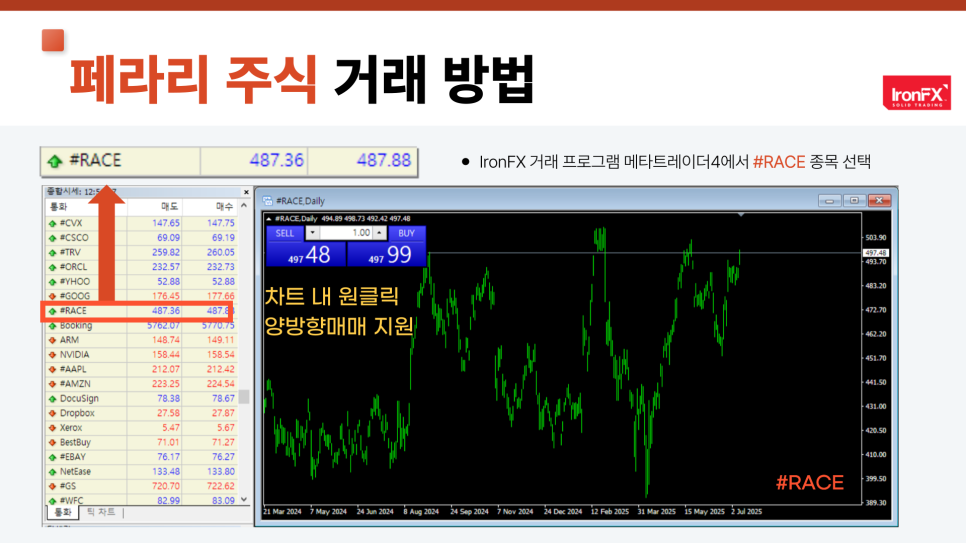Screen dimensions: 966x543
Task: Click the BUY button on the chart
Action: [407, 233]
